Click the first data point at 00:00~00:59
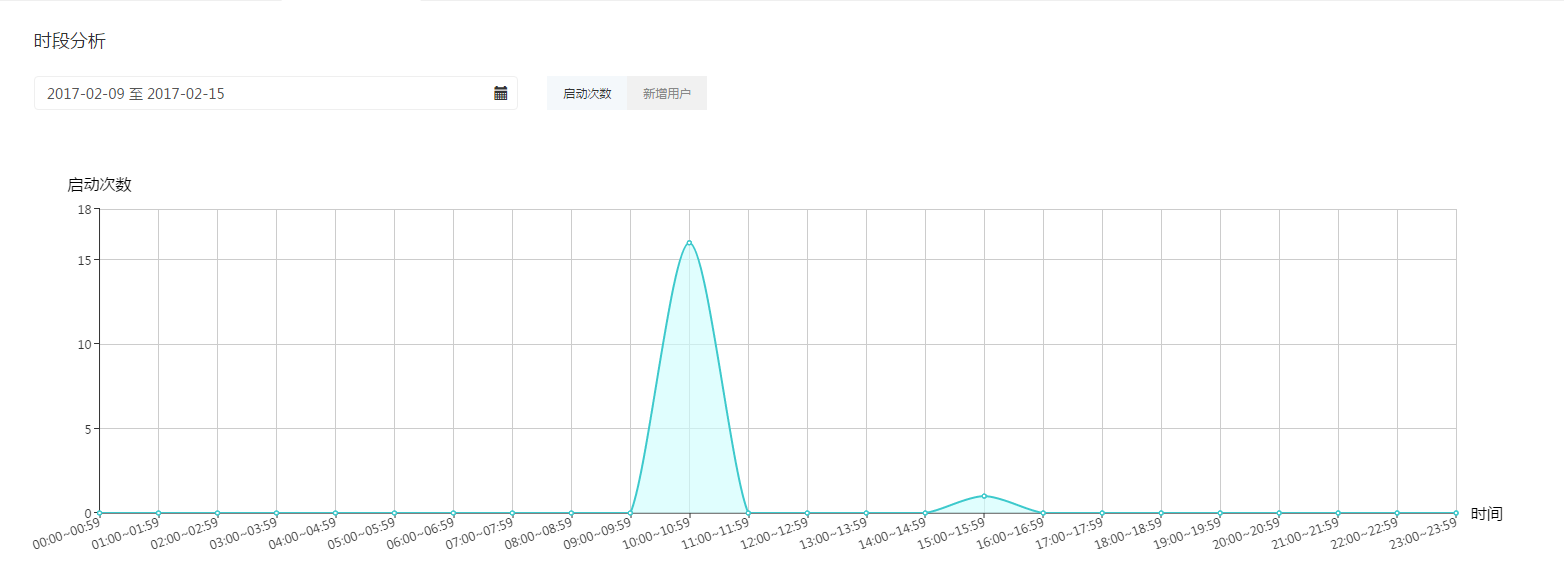1564x567 pixels. [100, 513]
